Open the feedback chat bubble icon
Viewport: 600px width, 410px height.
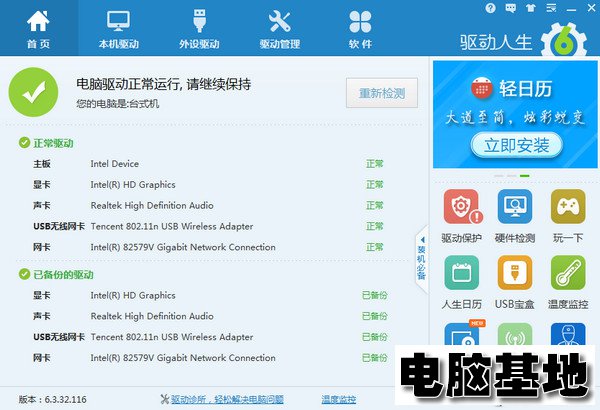(x=510, y=8)
